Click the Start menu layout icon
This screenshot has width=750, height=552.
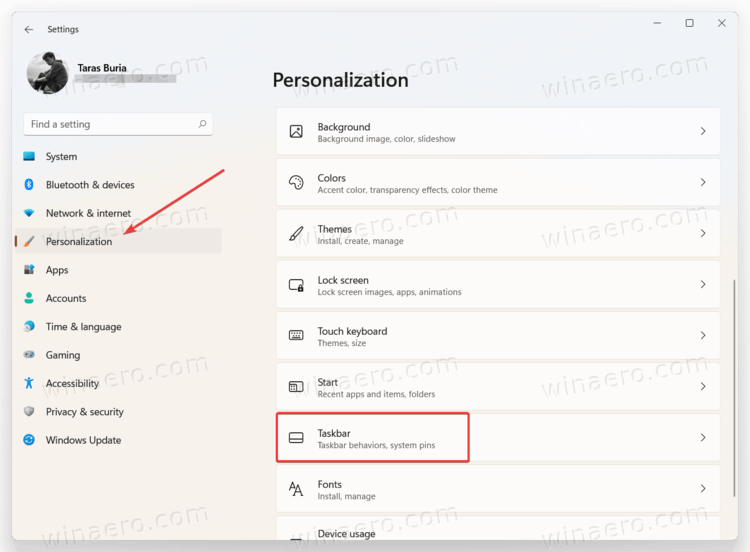[x=296, y=386]
